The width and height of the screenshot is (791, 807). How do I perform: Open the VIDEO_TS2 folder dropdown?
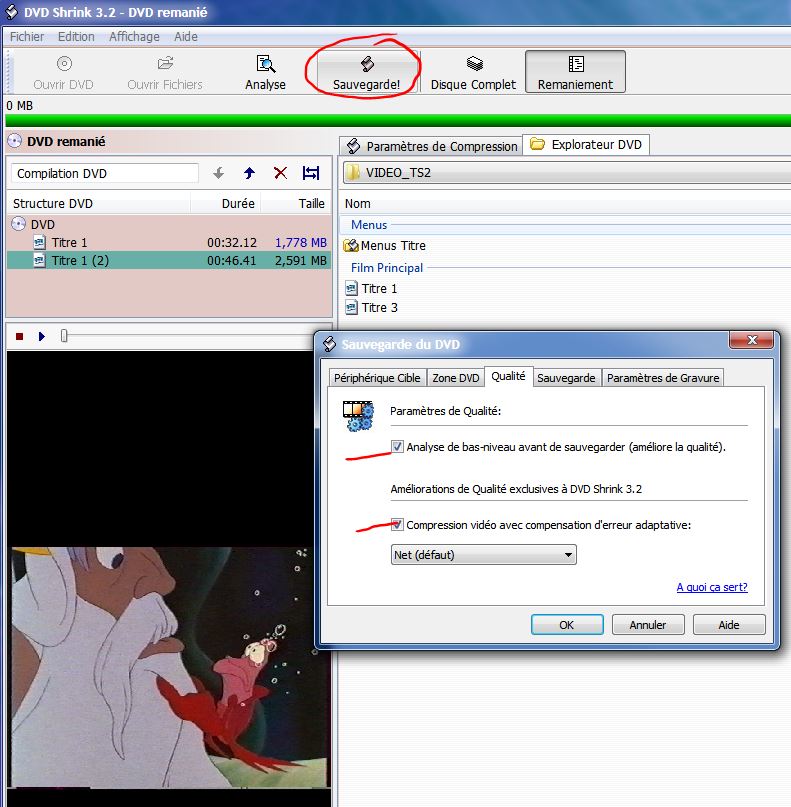point(566,172)
